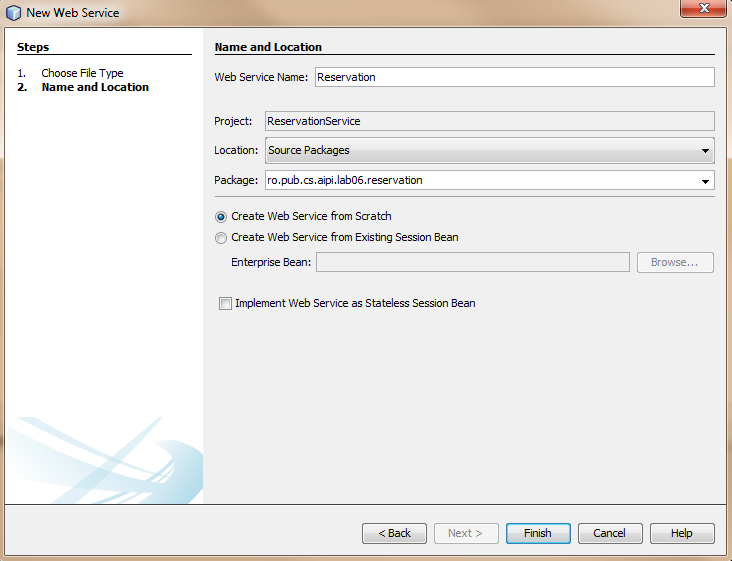Click the Steps heading

pos(33,47)
